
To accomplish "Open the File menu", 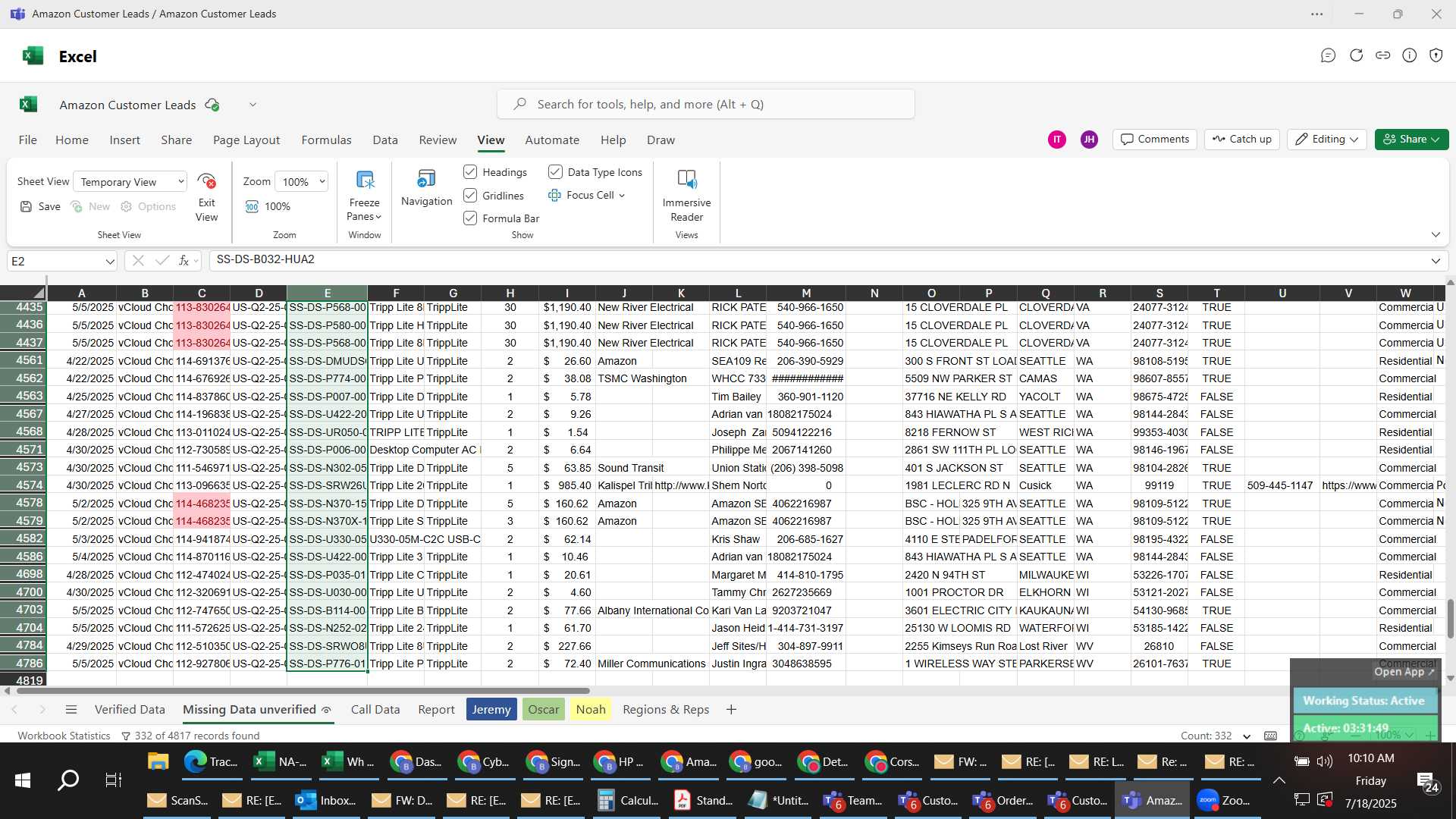I will 28,140.
